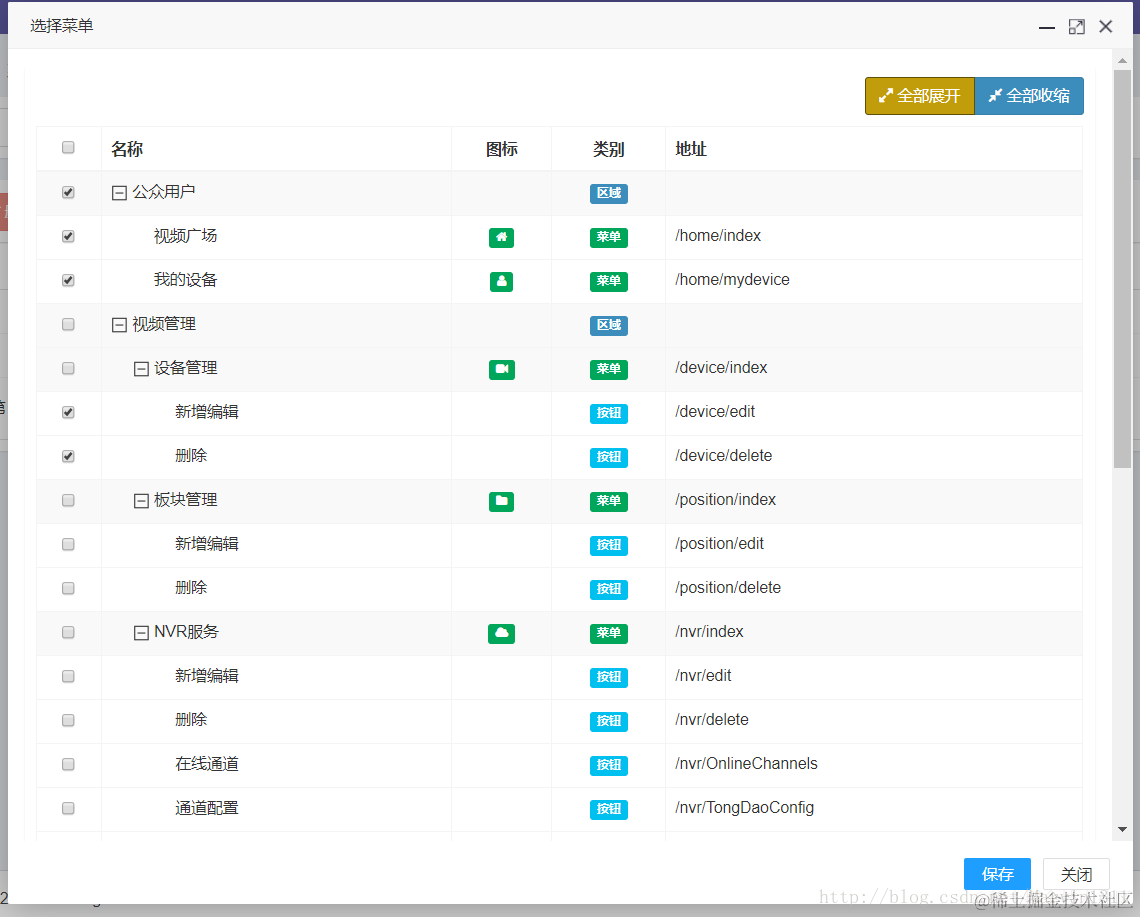Click the 按钮 badge for /nvr/TongDaoConfig
The height and width of the screenshot is (917, 1140).
tap(609, 809)
